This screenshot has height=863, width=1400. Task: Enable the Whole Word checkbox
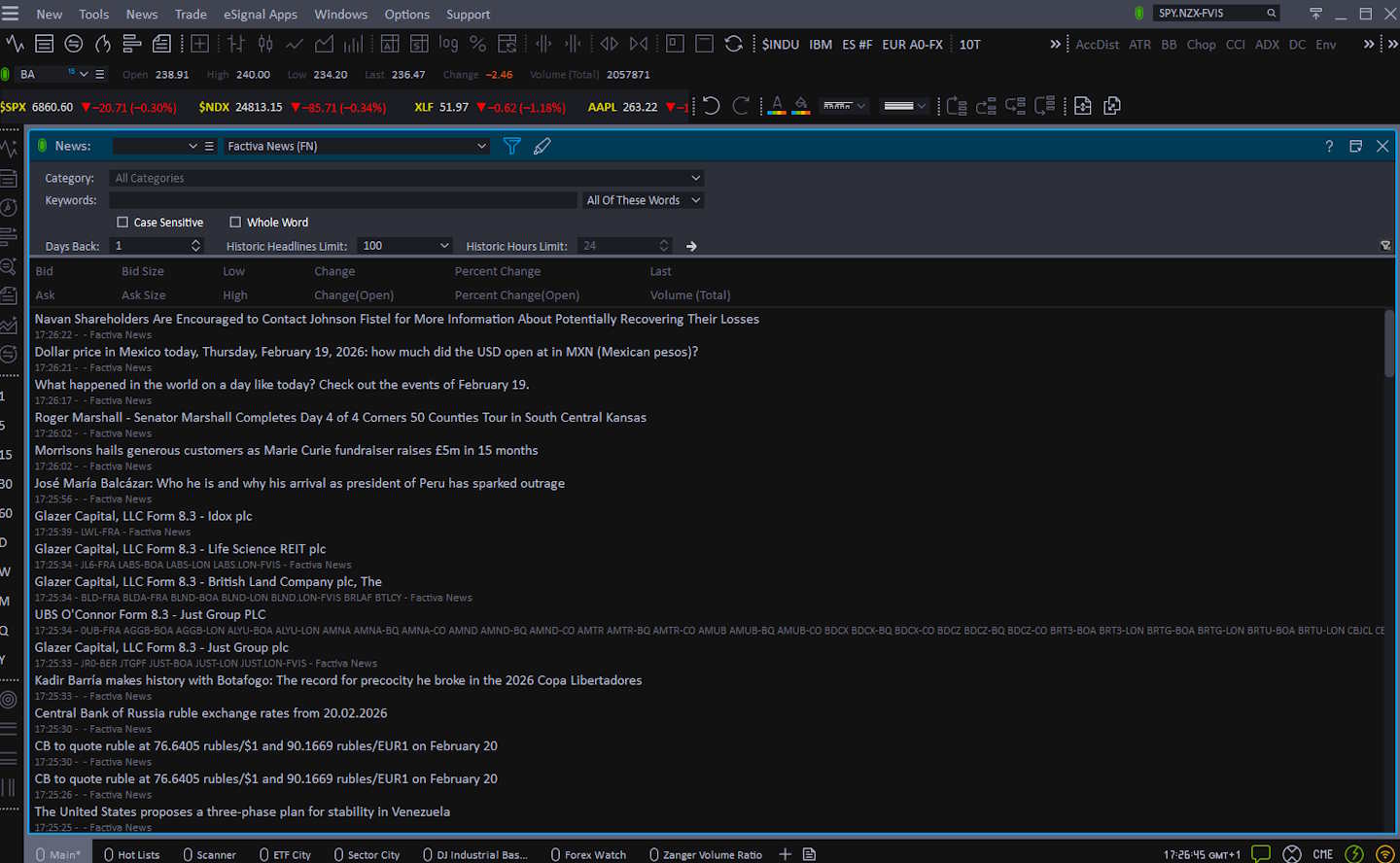(235, 223)
